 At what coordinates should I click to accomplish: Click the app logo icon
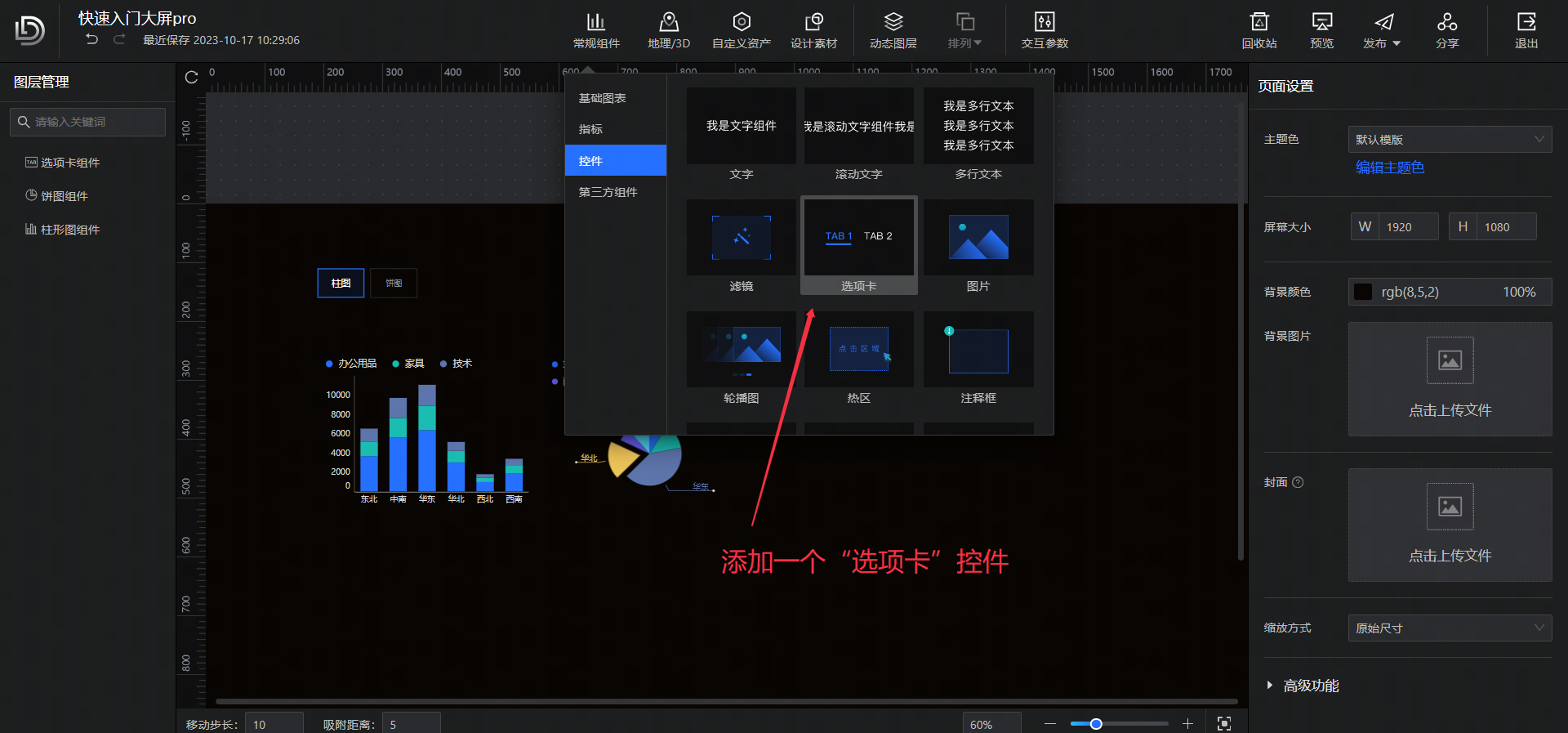click(30, 30)
